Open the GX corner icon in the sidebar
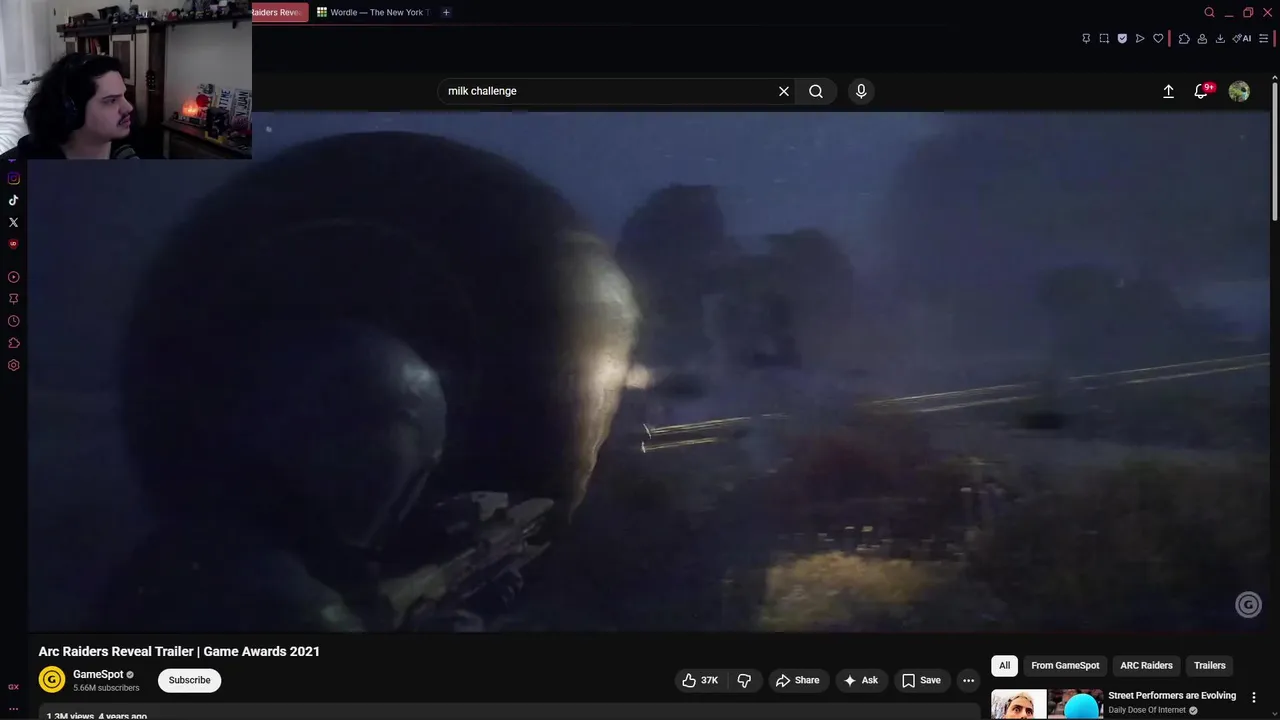This screenshot has height=720, width=1280. click(13, 687)
